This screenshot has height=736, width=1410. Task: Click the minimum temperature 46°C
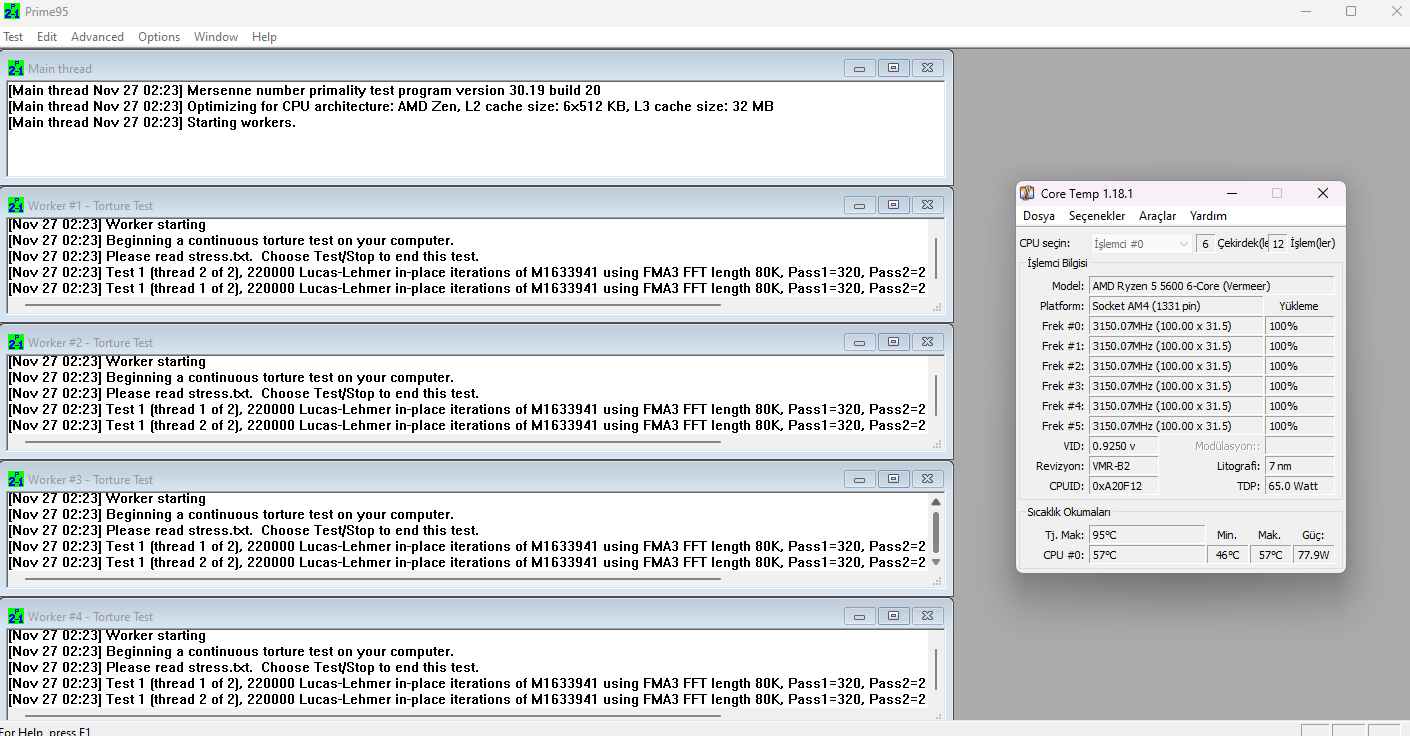point(1227,555)
